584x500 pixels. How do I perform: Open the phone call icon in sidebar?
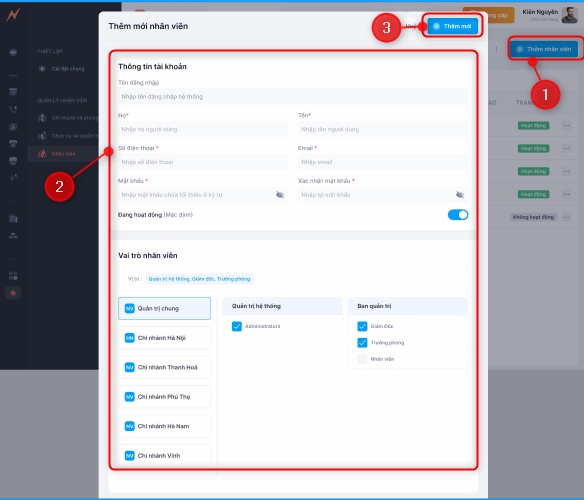[x=13, y=109]
